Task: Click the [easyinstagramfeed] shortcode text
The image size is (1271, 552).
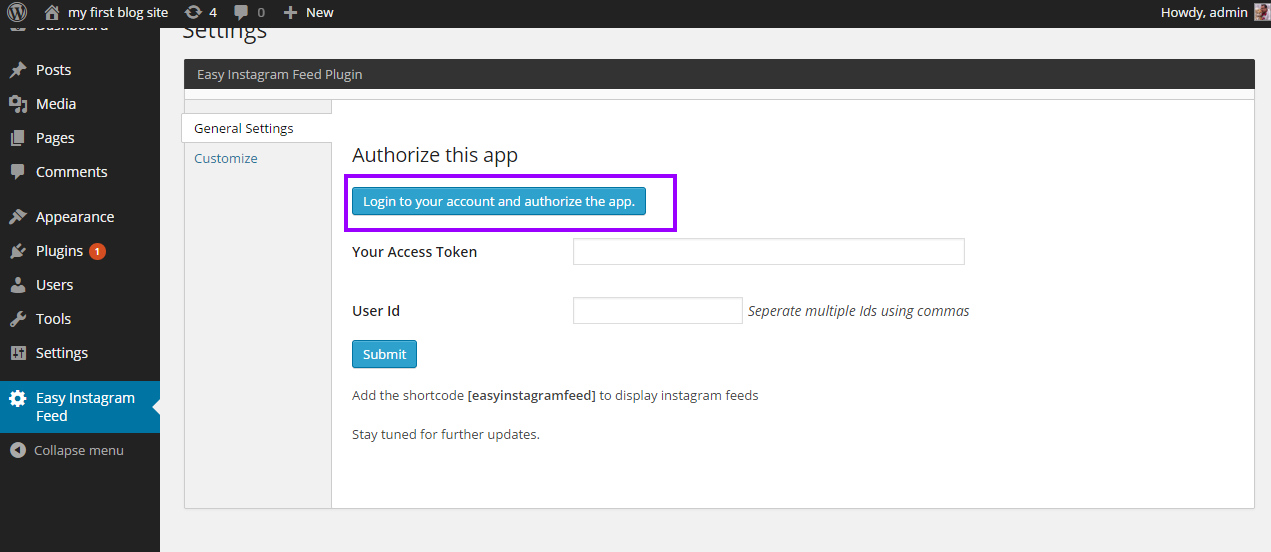Action: click(532, 395)
